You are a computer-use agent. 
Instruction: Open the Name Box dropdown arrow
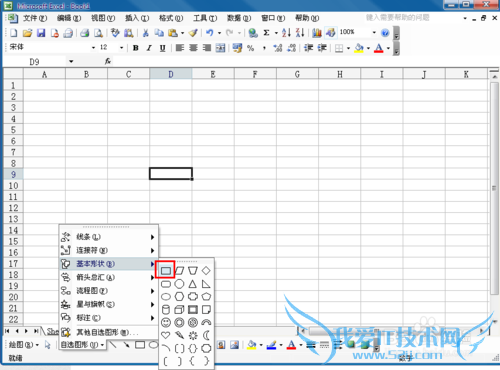(71, 62)
